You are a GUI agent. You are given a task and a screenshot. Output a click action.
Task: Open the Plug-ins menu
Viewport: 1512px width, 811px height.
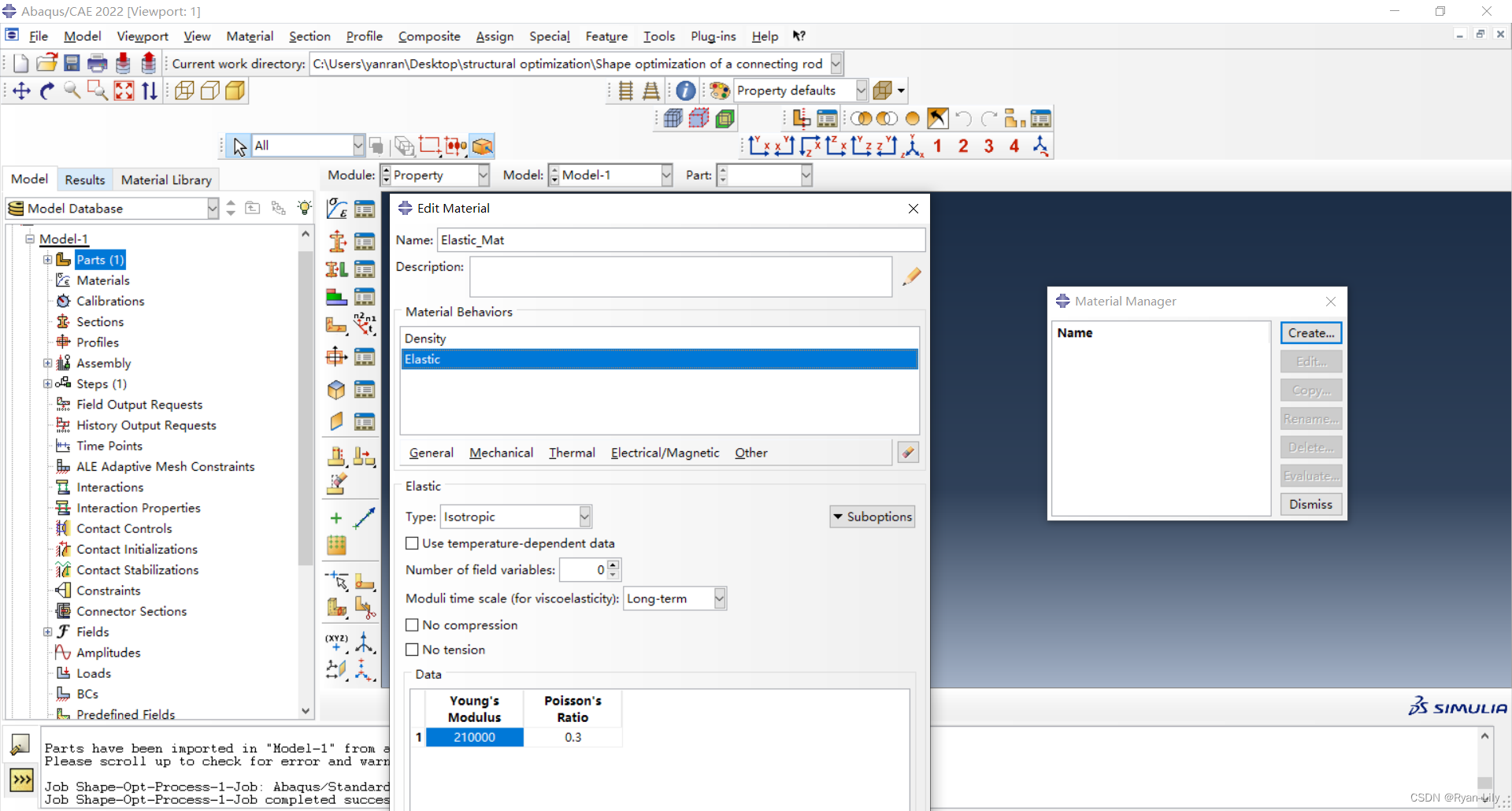tap(713, 36)
